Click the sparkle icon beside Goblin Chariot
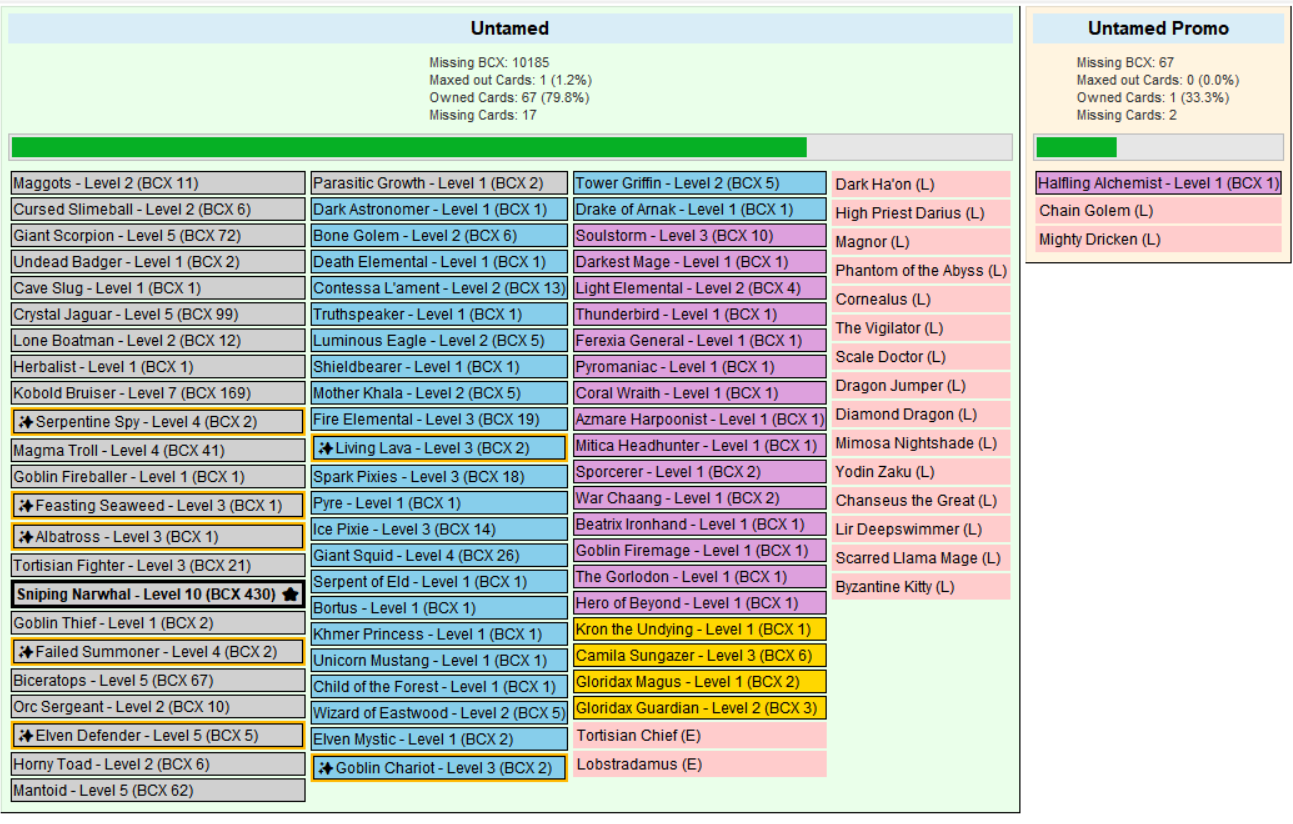The height and width of the screenshot is (824, 1293). tap(326, 768)
